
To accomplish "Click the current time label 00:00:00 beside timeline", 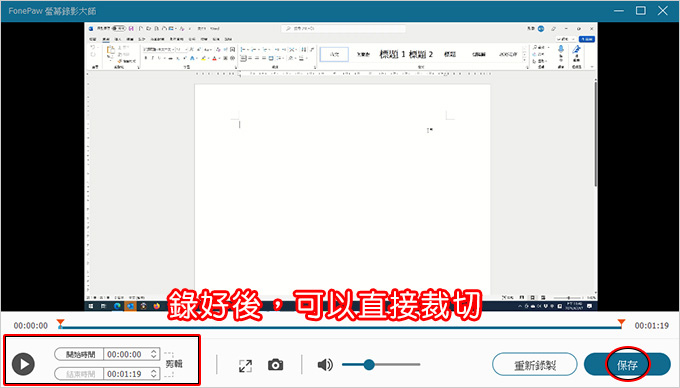I will (31, 326).
